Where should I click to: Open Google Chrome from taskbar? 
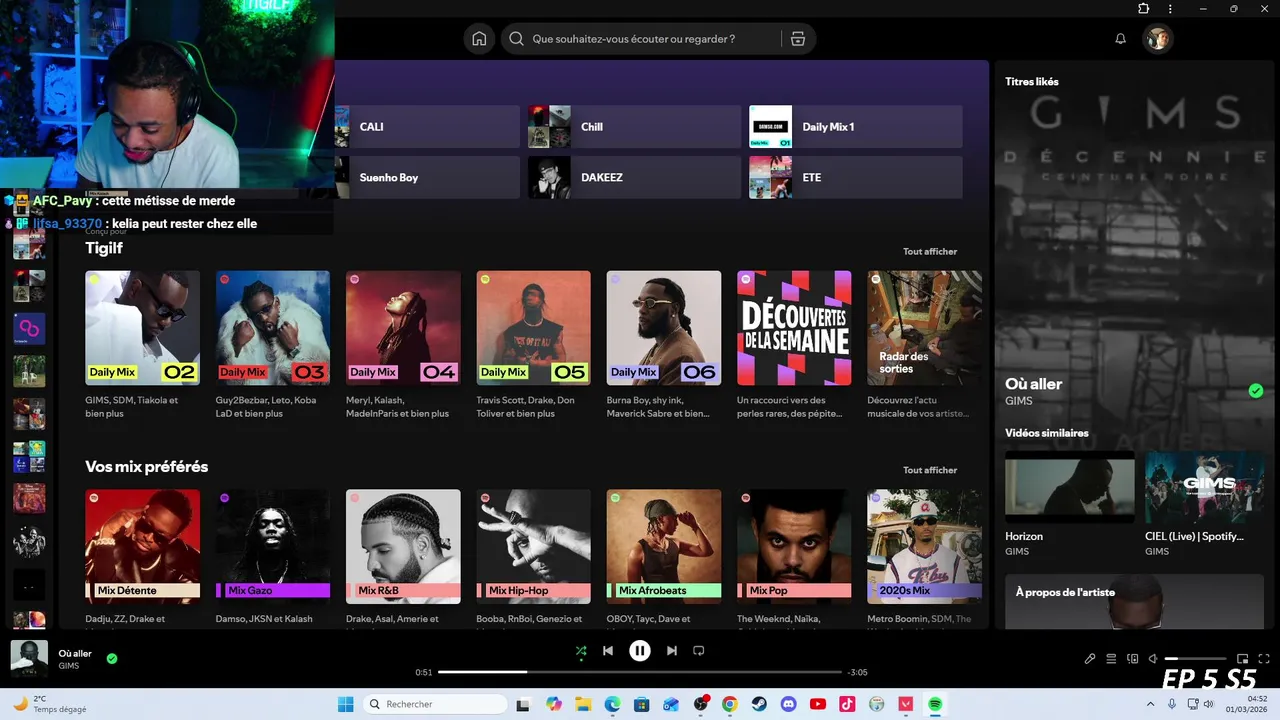[x=730, y=704]
